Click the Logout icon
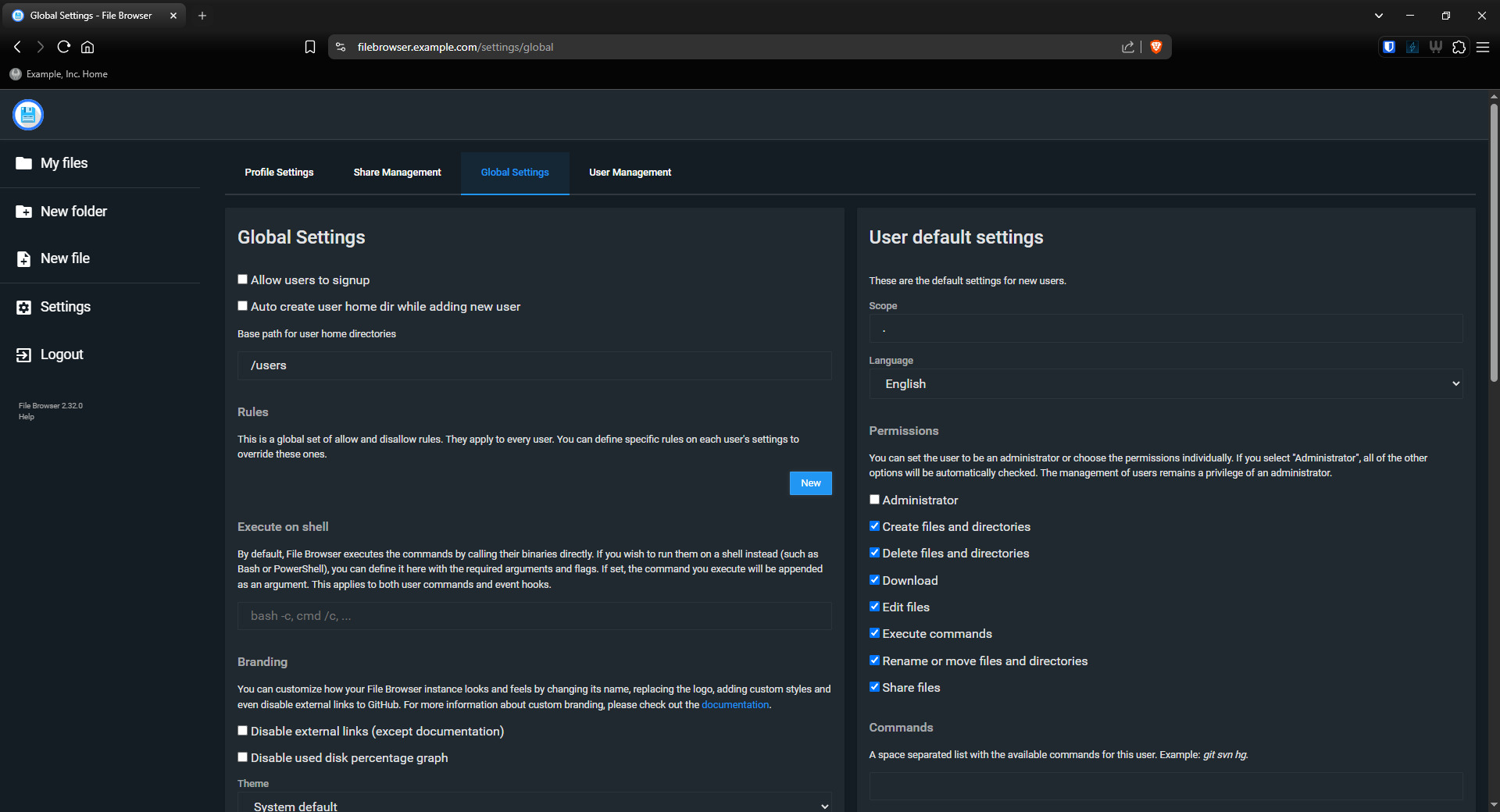This screenshot has width=1500, height=812. click(24, 354)
